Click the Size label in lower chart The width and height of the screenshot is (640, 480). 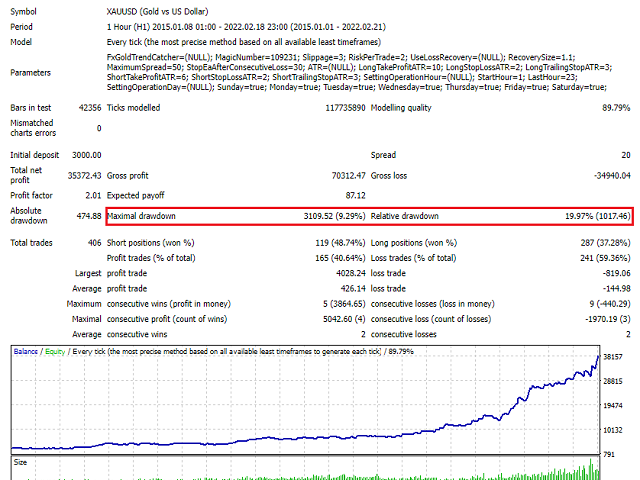click(x=20, y=462)
